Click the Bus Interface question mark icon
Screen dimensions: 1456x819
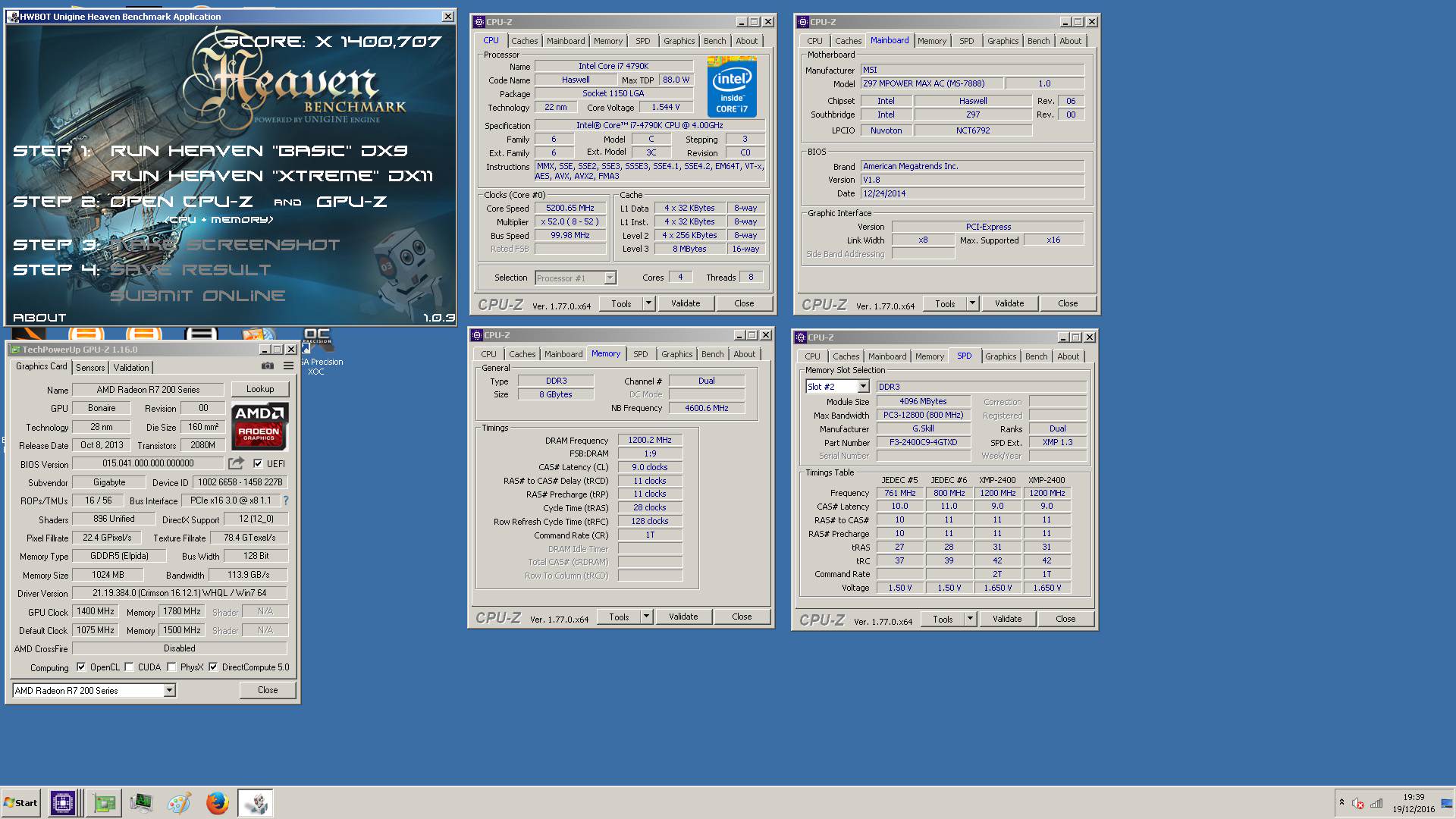coord(286,500)
